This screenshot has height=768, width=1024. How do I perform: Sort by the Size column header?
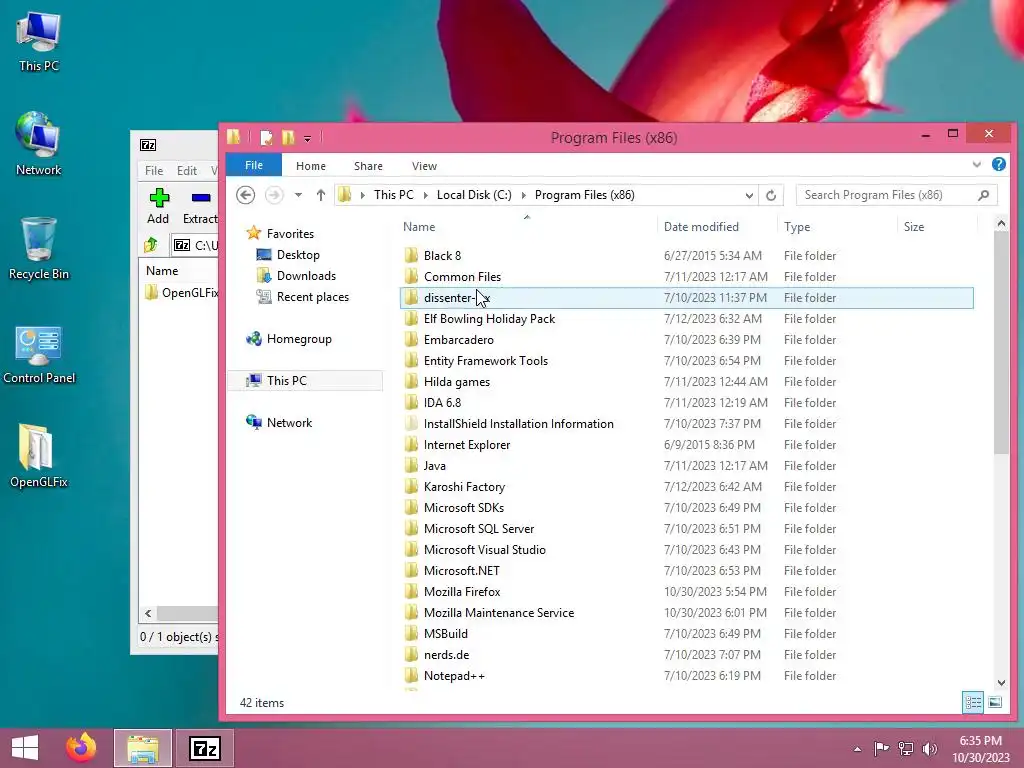(938, 227)
